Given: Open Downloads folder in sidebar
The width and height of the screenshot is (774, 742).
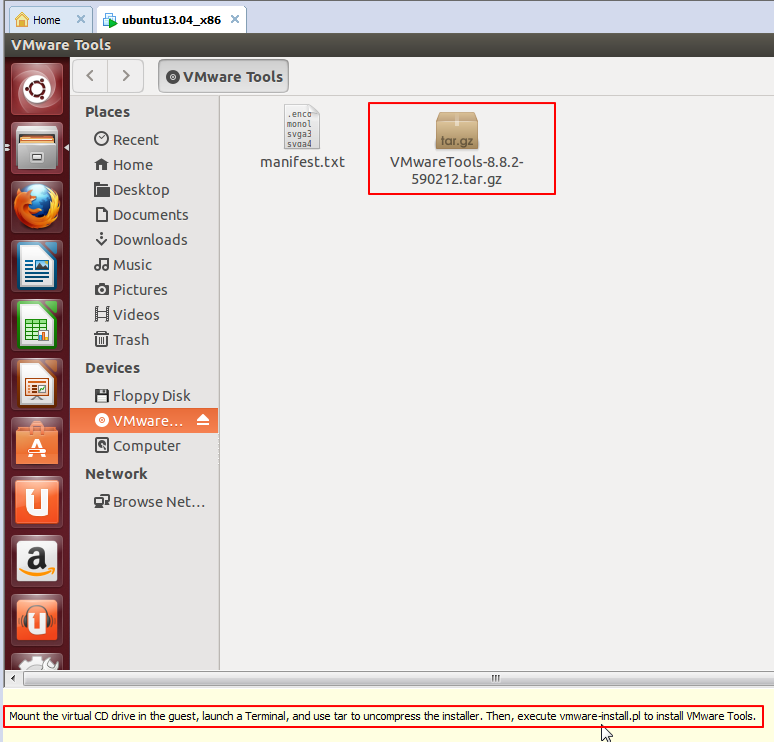Looking at the screenshot, I should click(x=144, y=240).
